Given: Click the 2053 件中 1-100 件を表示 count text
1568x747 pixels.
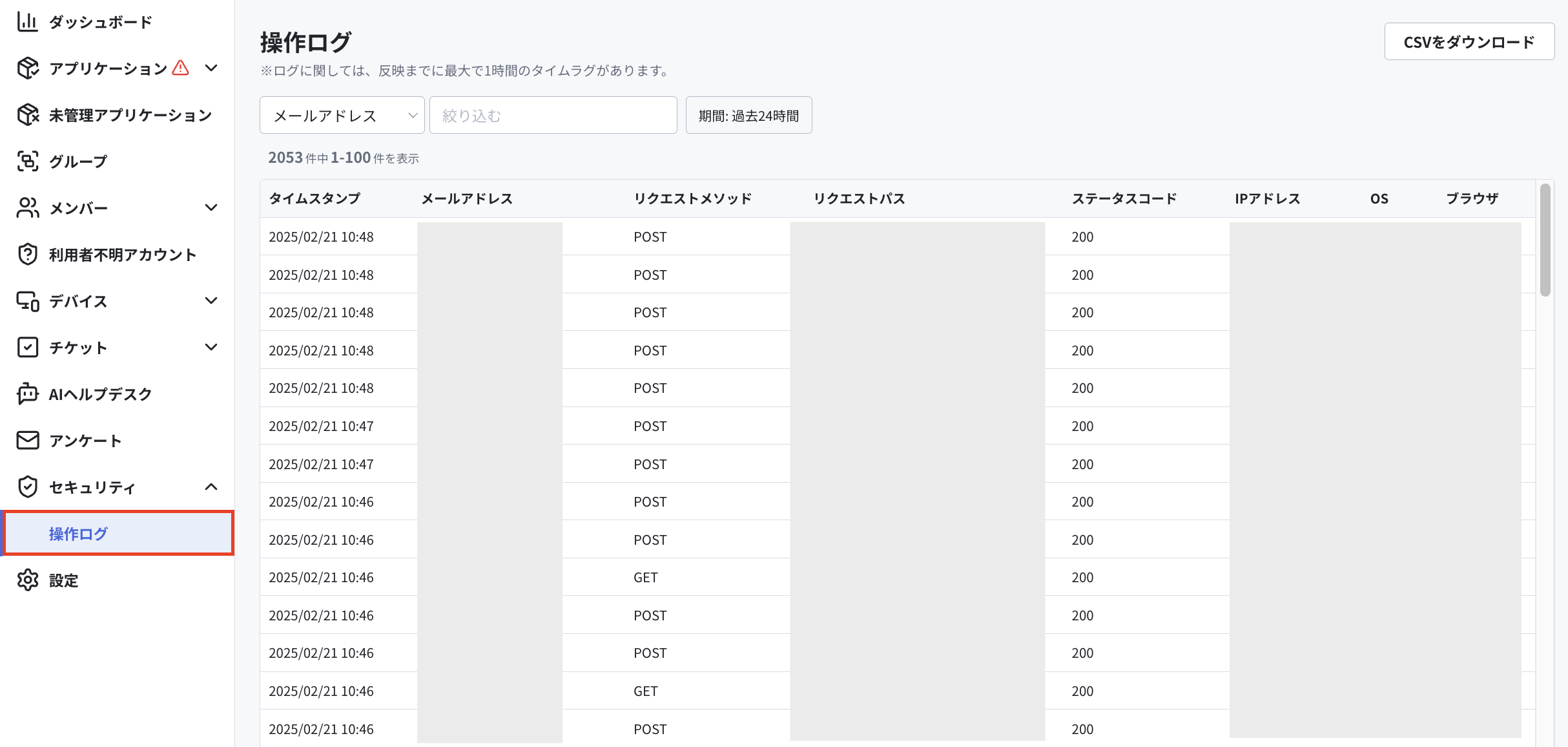Looking at the screenshot, I should [x=344, y=158].
